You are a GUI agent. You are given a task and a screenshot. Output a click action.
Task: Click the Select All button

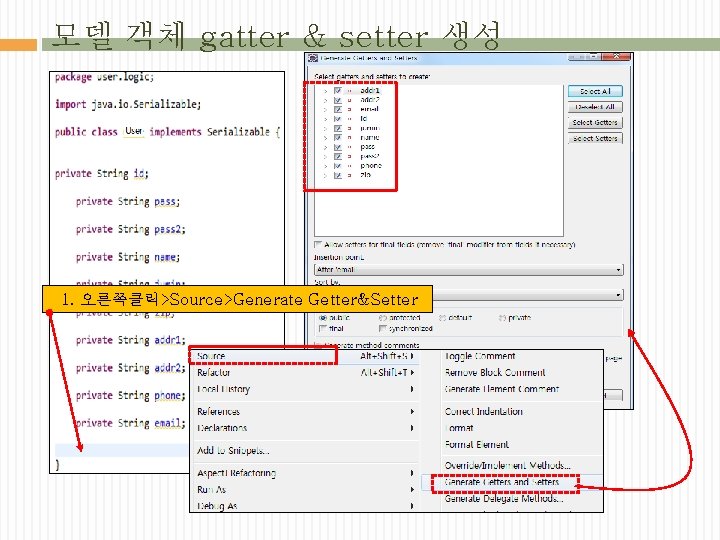(595, 91)
